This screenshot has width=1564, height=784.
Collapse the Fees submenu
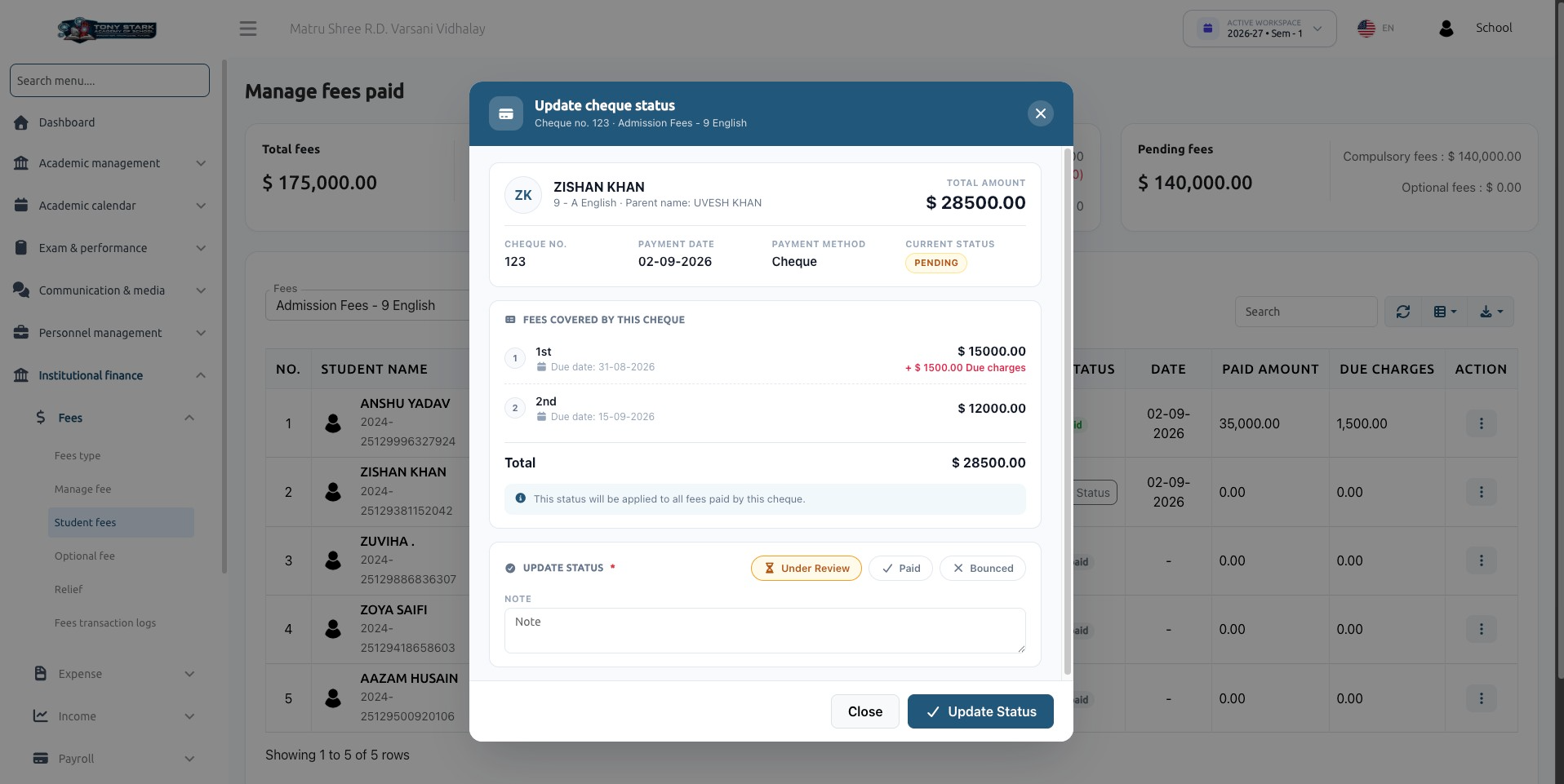114,418
